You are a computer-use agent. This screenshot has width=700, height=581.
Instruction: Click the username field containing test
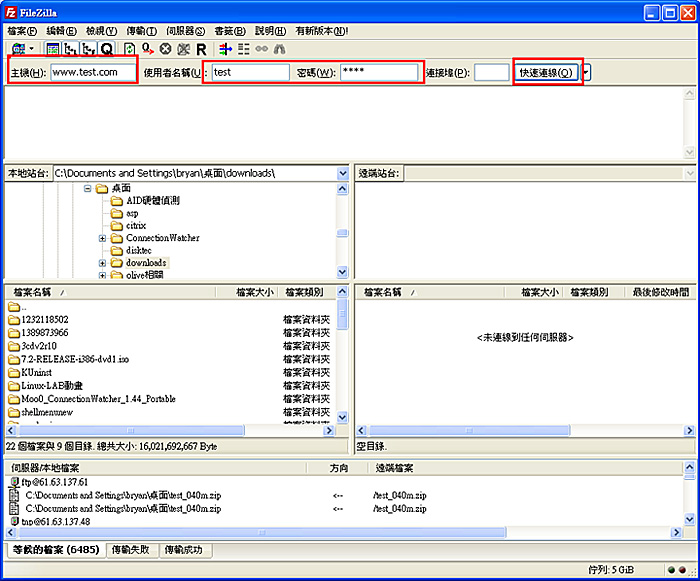[250, 72]
